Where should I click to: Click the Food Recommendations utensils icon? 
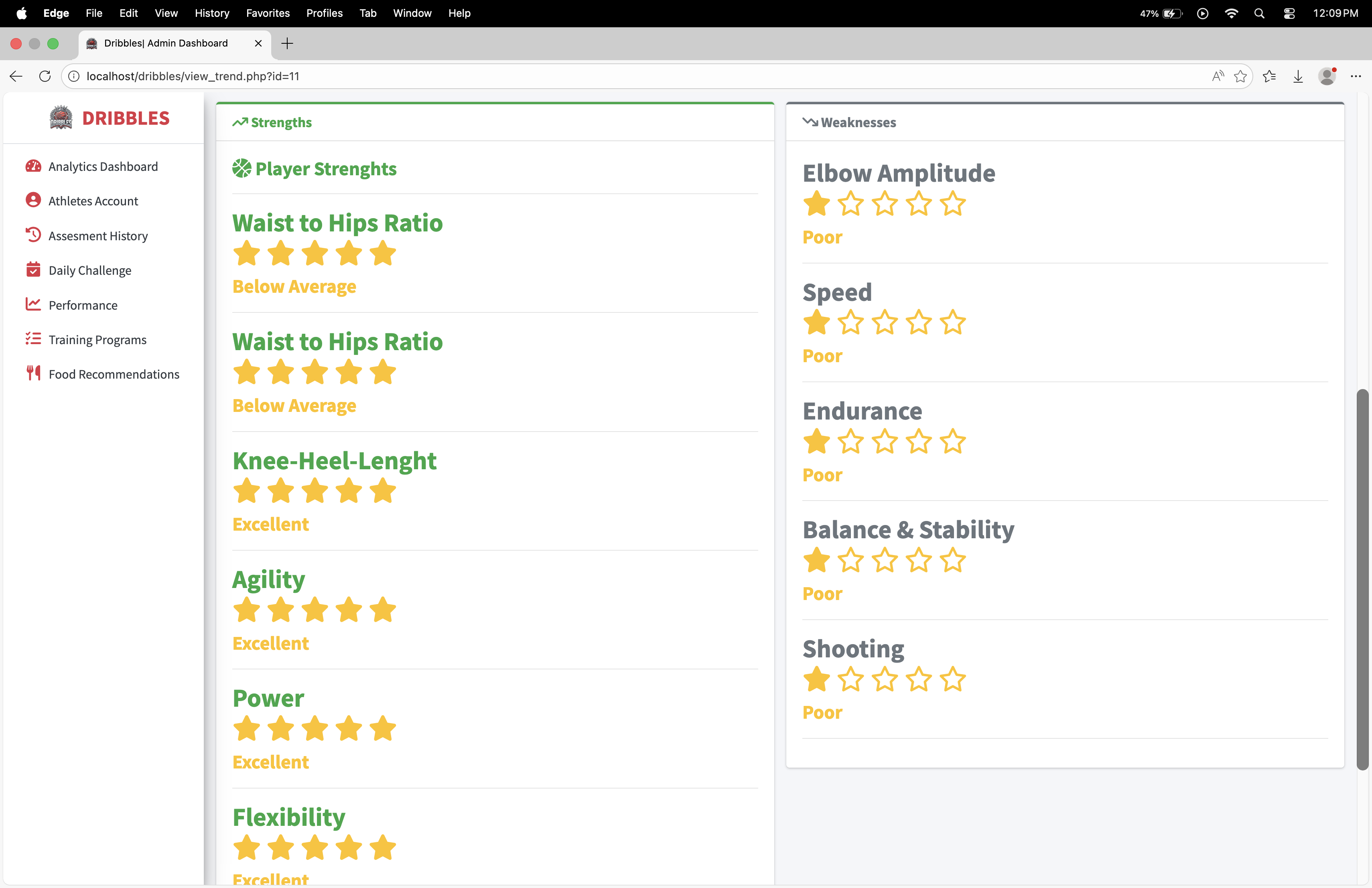pyautogui.click(x=33, y=373)
